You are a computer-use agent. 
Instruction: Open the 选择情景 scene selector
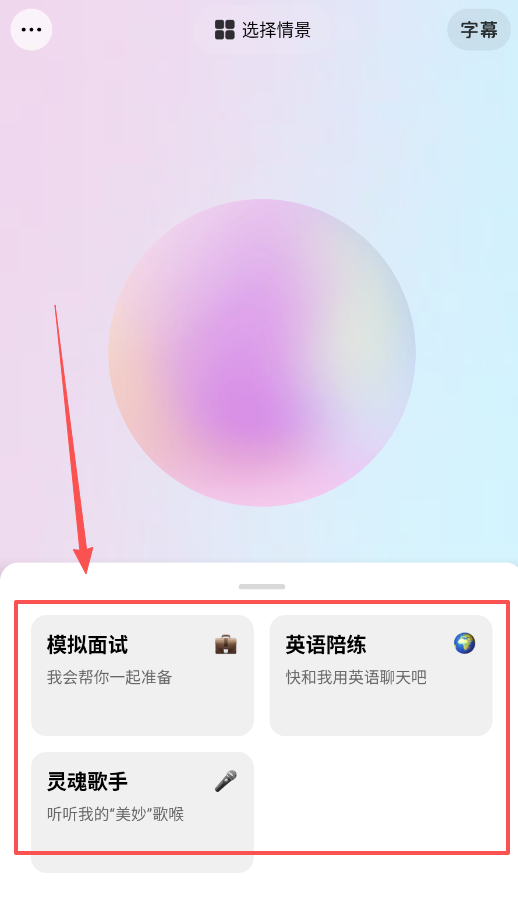[262, 29]
